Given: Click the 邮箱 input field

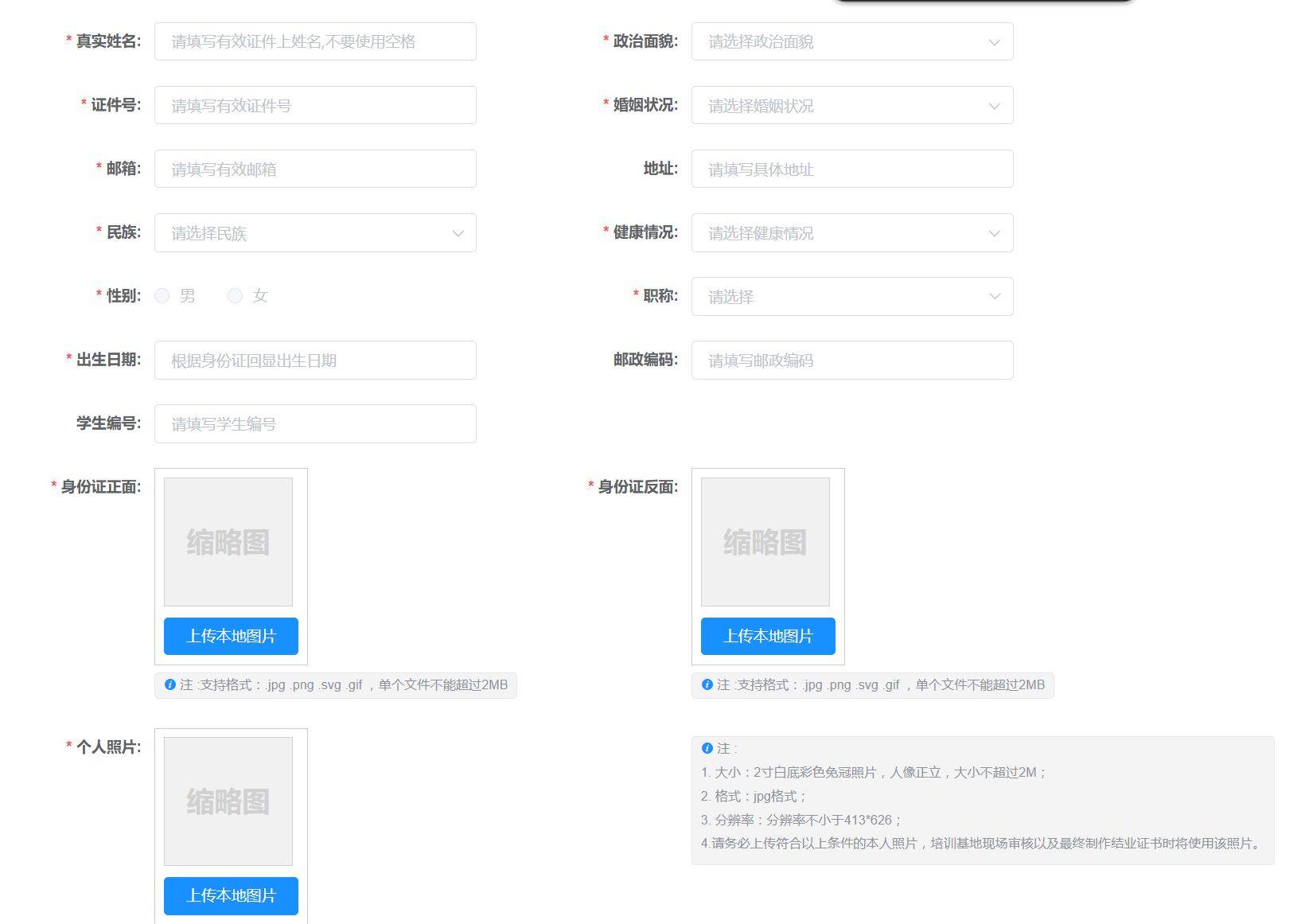Looking at the screenshot, I should [315, 169].
